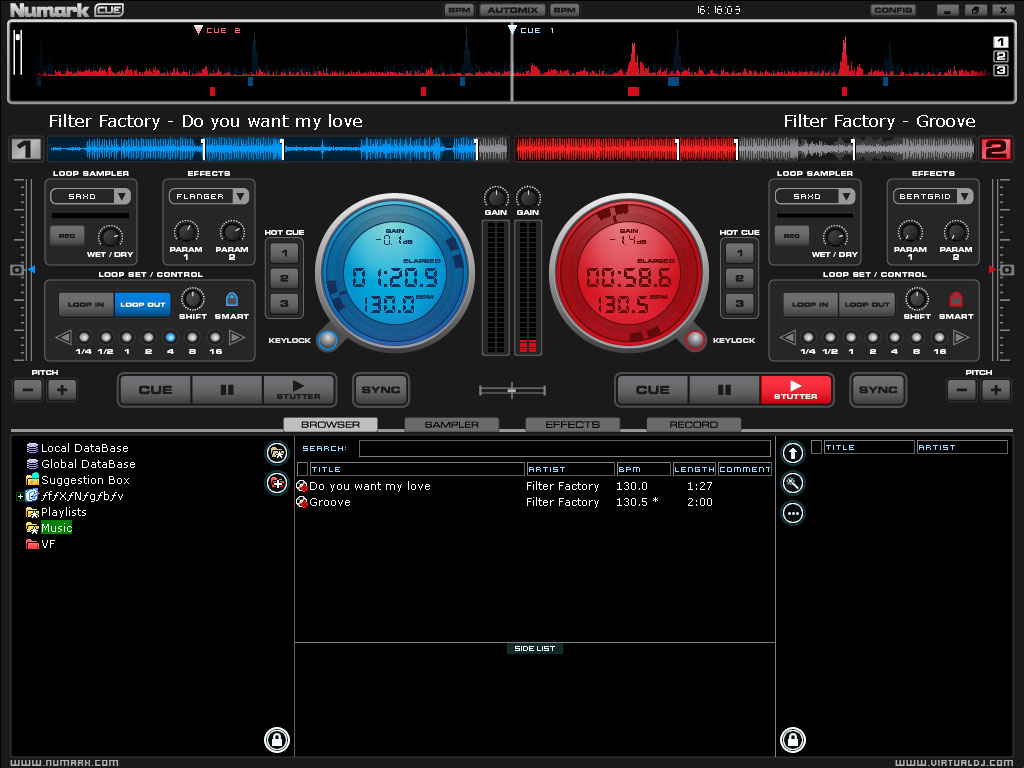Viewport: 1024px width, 768px height.
Task: Sort tracks by the Title column header
Action: 417,469
